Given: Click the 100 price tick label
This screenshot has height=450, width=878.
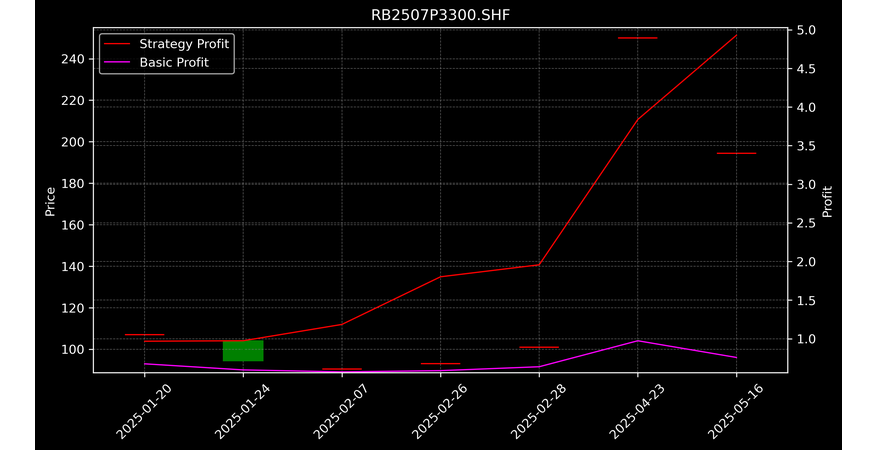Looking at the screenshot, I should pos(73,349).
